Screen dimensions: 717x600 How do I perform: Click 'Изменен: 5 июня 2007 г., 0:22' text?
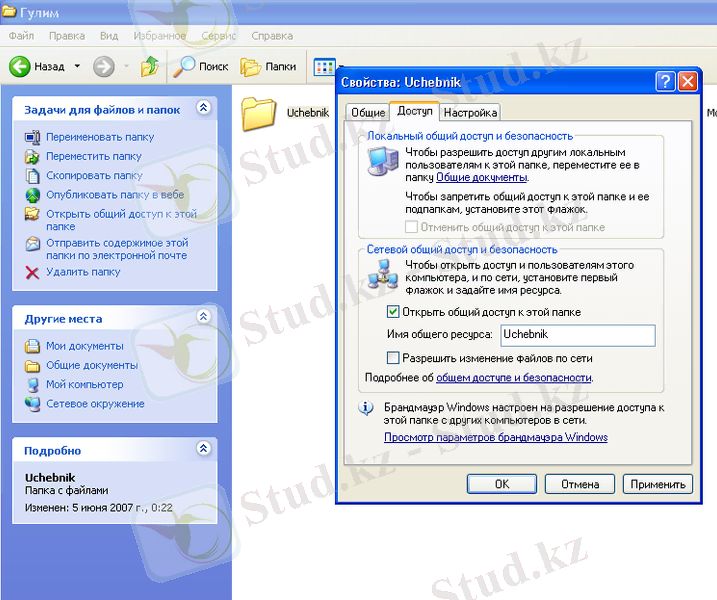[x=98, y=508]
